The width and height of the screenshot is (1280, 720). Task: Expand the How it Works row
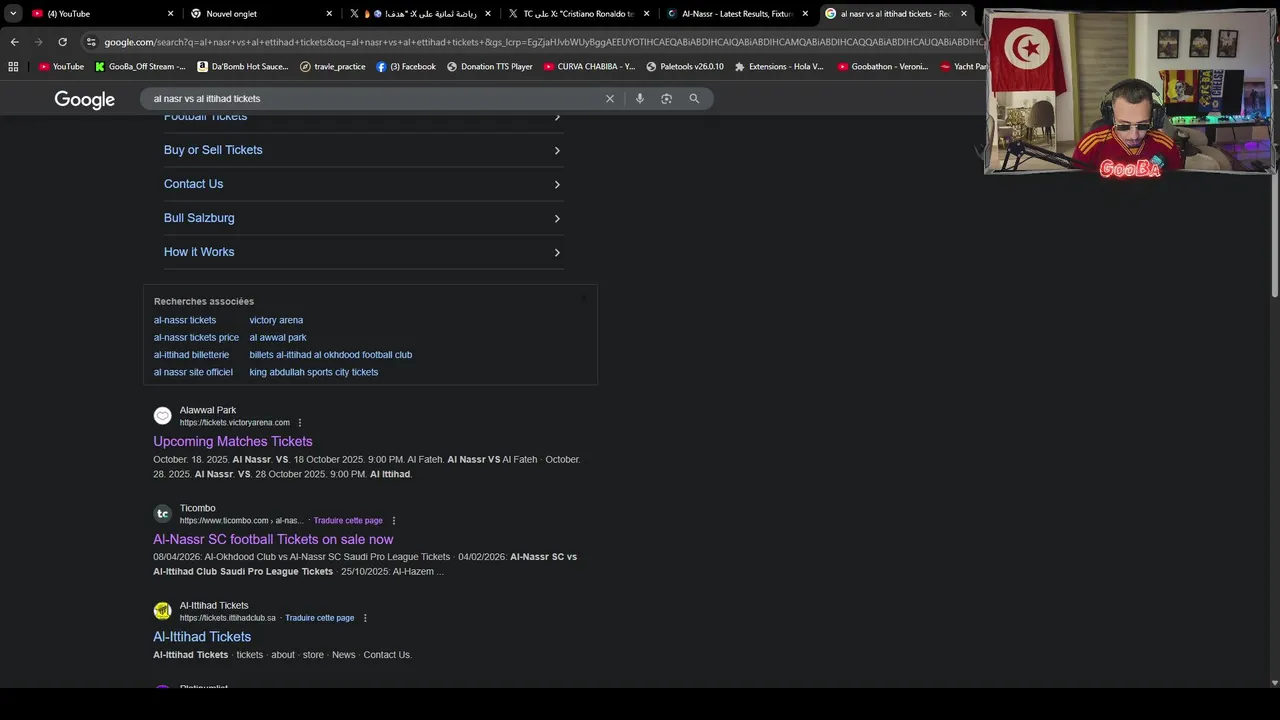[364, 252]
